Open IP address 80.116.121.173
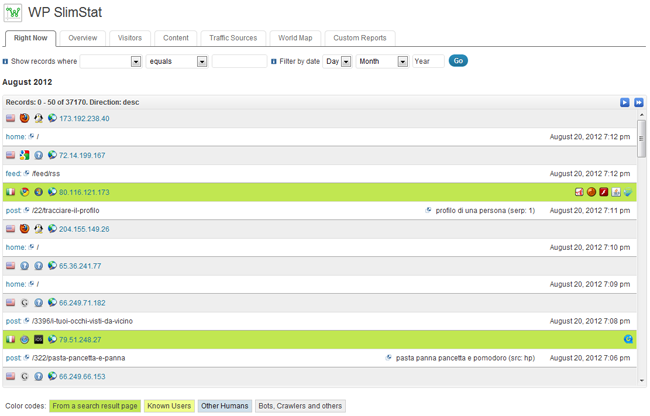The width and height of the screenshot is (650, 416). pos(84,192)
